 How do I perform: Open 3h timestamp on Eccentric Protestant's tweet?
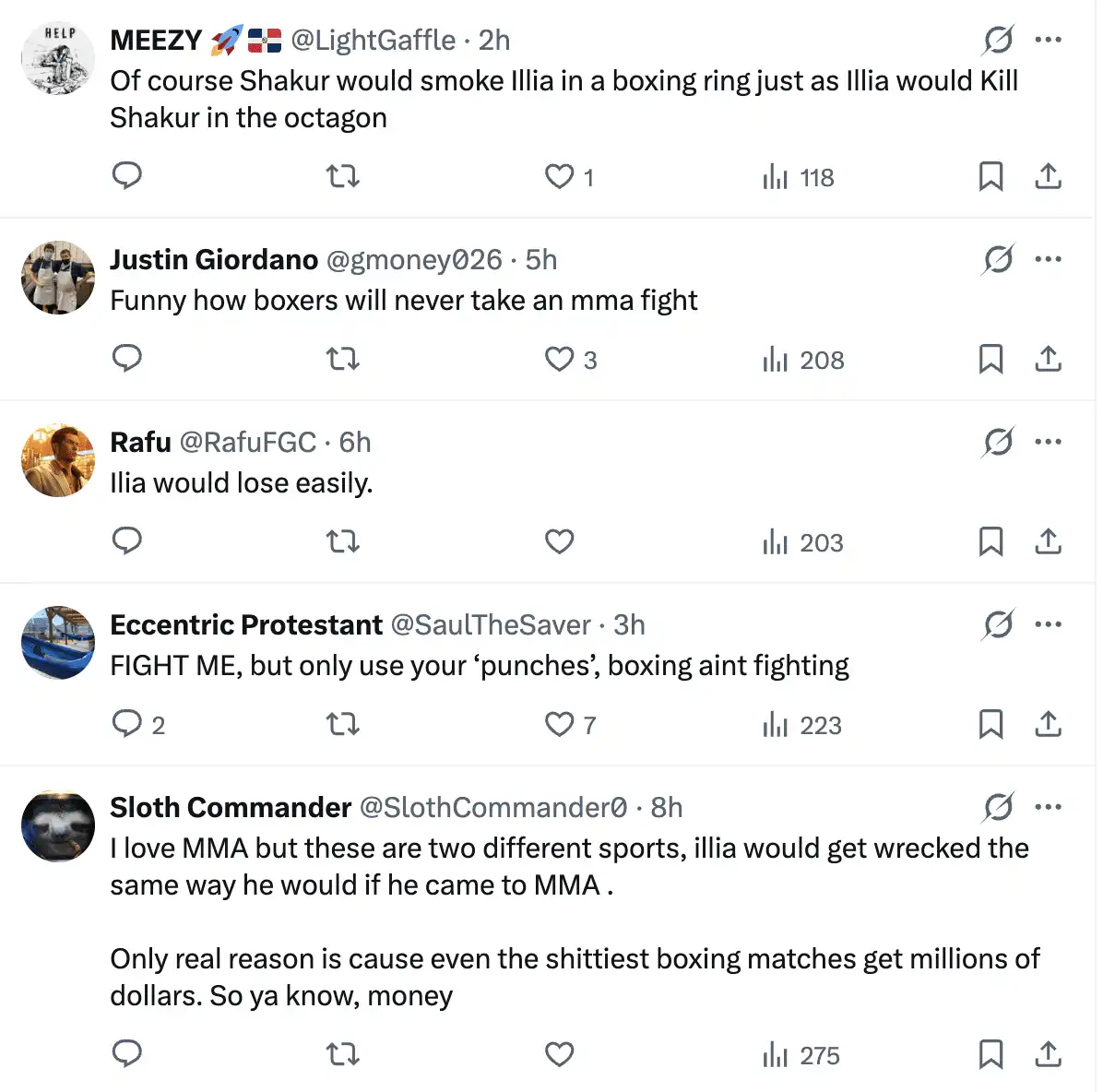[629, 624]
